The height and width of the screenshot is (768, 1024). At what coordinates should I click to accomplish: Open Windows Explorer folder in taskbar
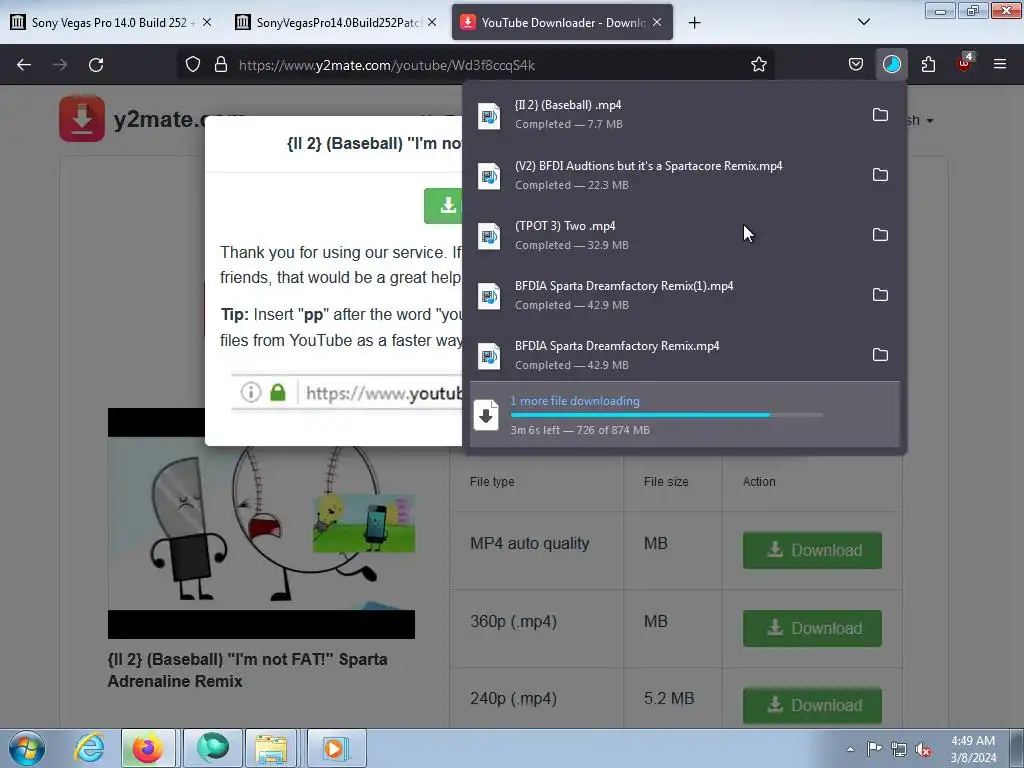coord(272,748)
